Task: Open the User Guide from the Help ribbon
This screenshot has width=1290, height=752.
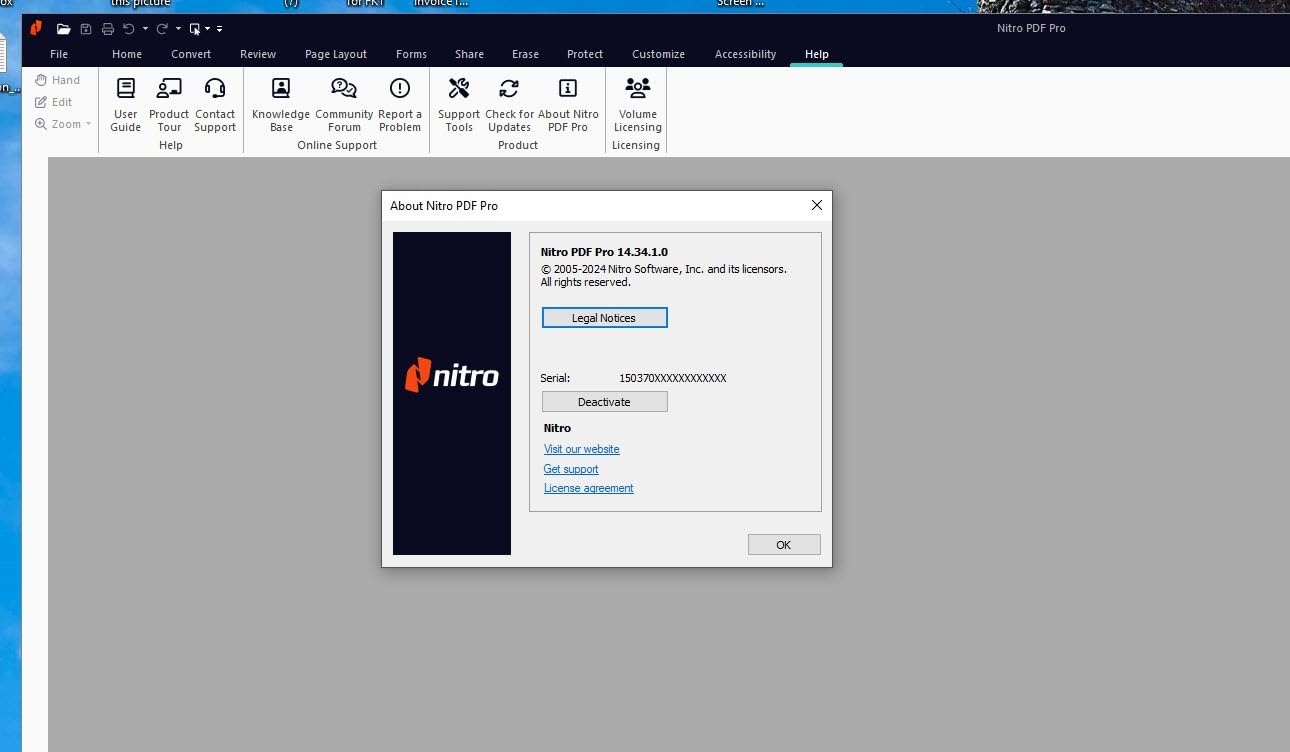Action: pyautogui.click(x=125, y=103)
